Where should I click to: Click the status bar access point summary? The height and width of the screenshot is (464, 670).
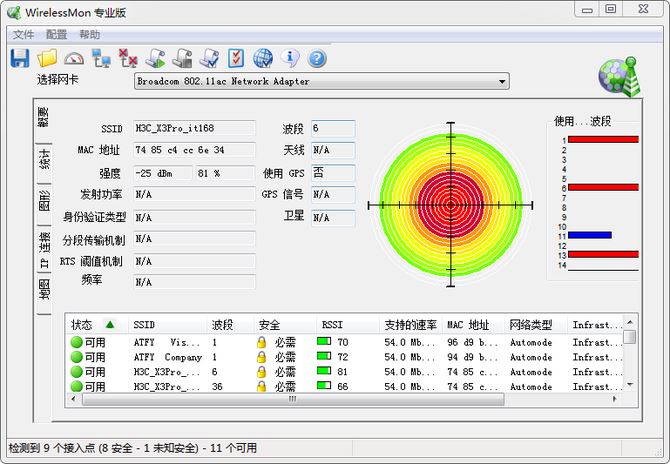pos(133,448)
